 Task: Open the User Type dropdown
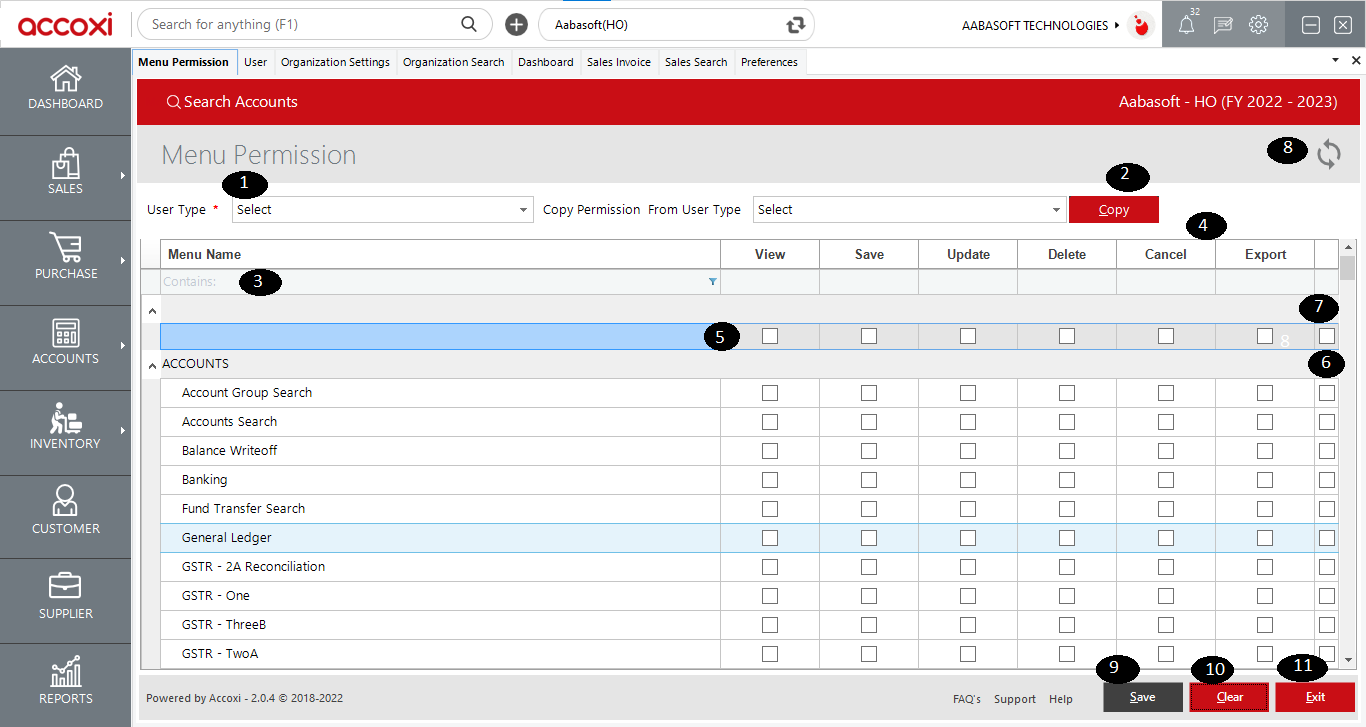tap(382, 209)
